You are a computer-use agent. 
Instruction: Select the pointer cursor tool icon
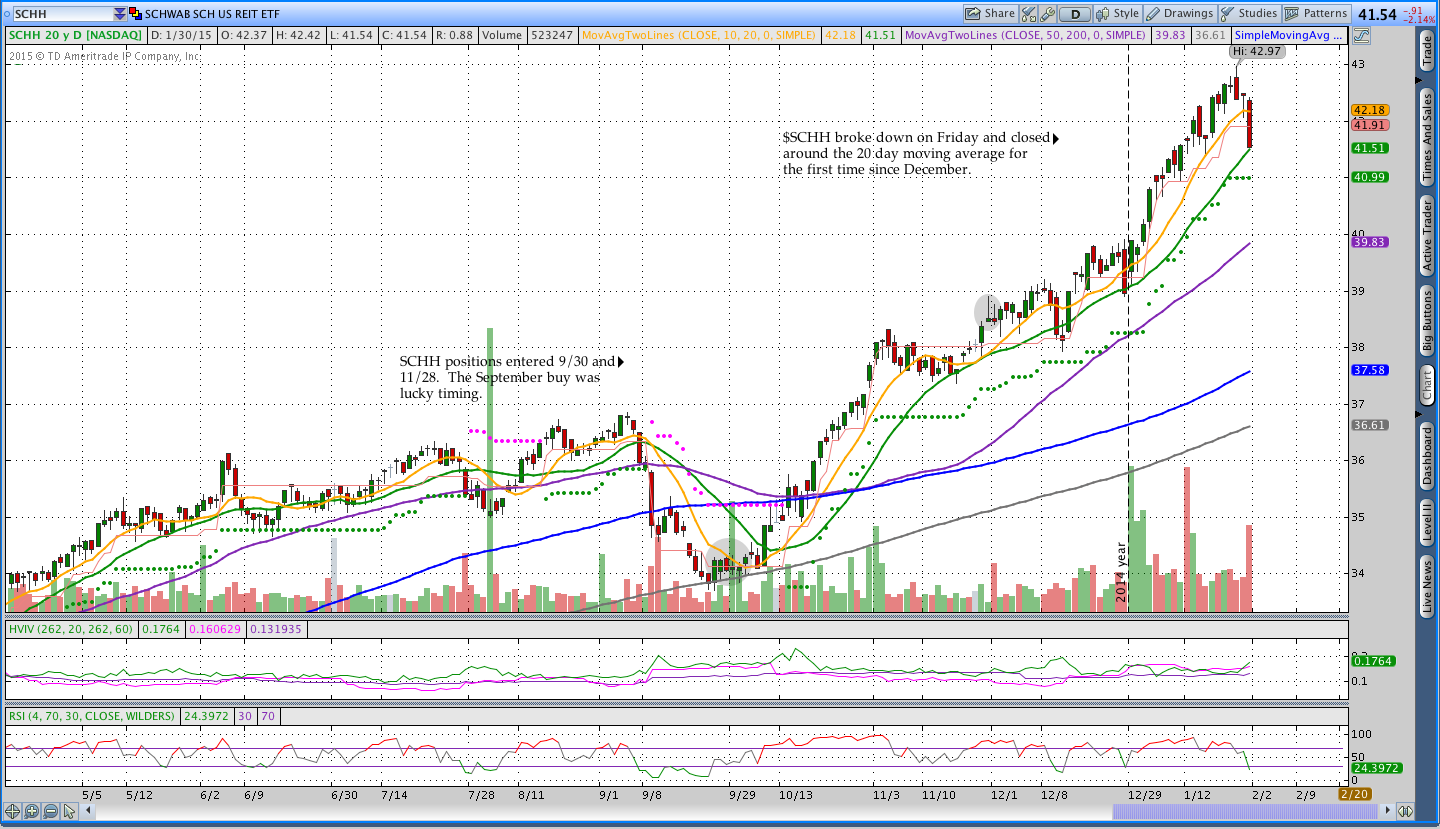(x=69, y=811)
